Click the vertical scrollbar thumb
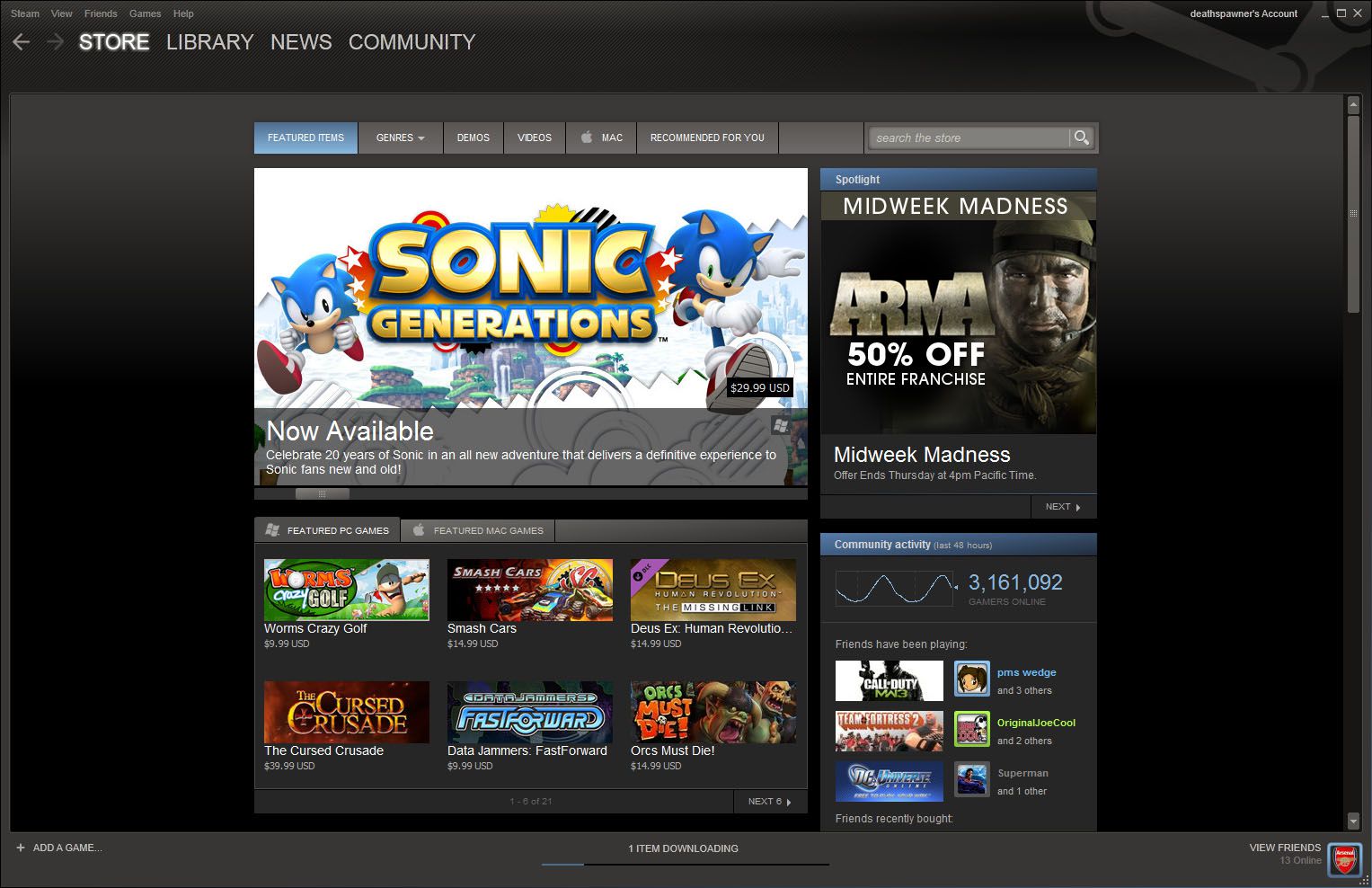Viewport: 1372px width, 888px height. 1353,214
